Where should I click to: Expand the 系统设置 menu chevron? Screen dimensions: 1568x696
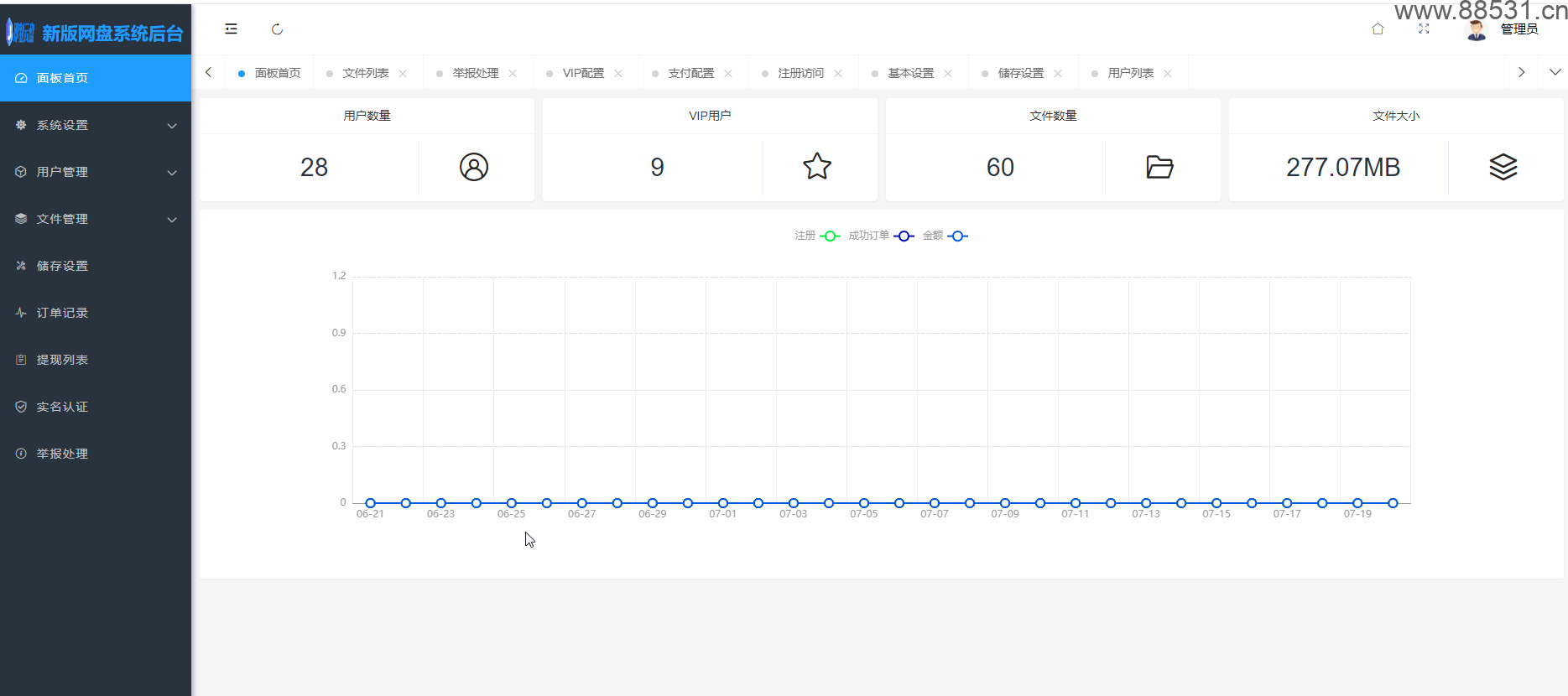coord(172,126)
